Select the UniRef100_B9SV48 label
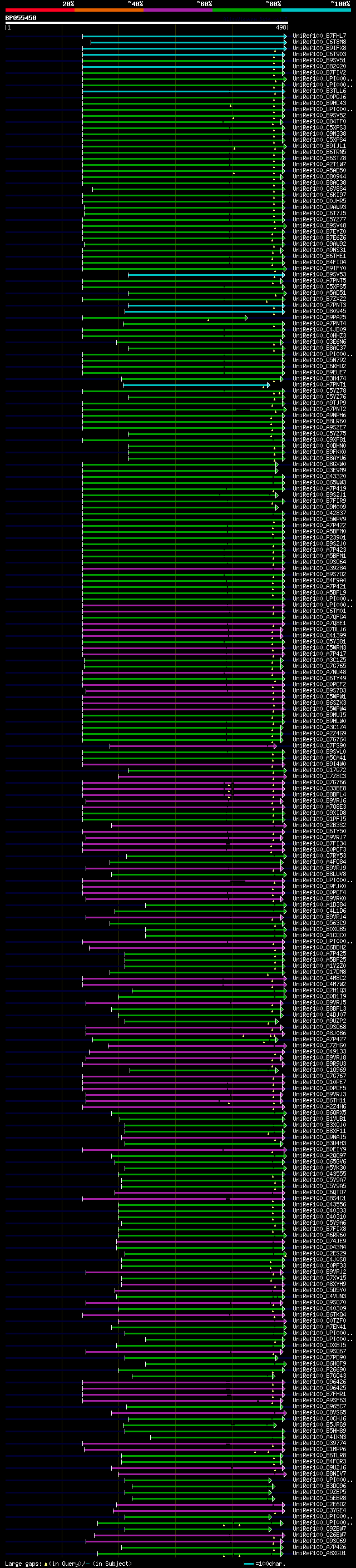The image size is (356, 1568). point(319,225)
